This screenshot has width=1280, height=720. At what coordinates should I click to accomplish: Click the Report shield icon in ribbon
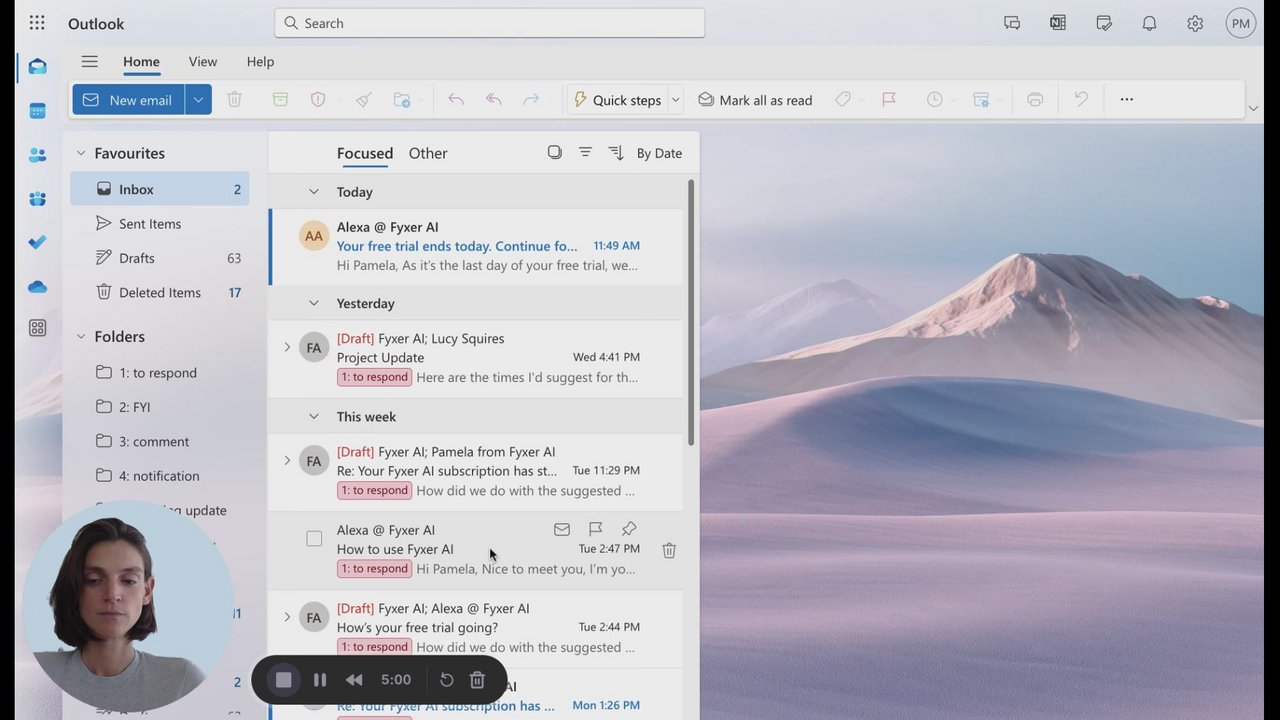coord(318,100)
